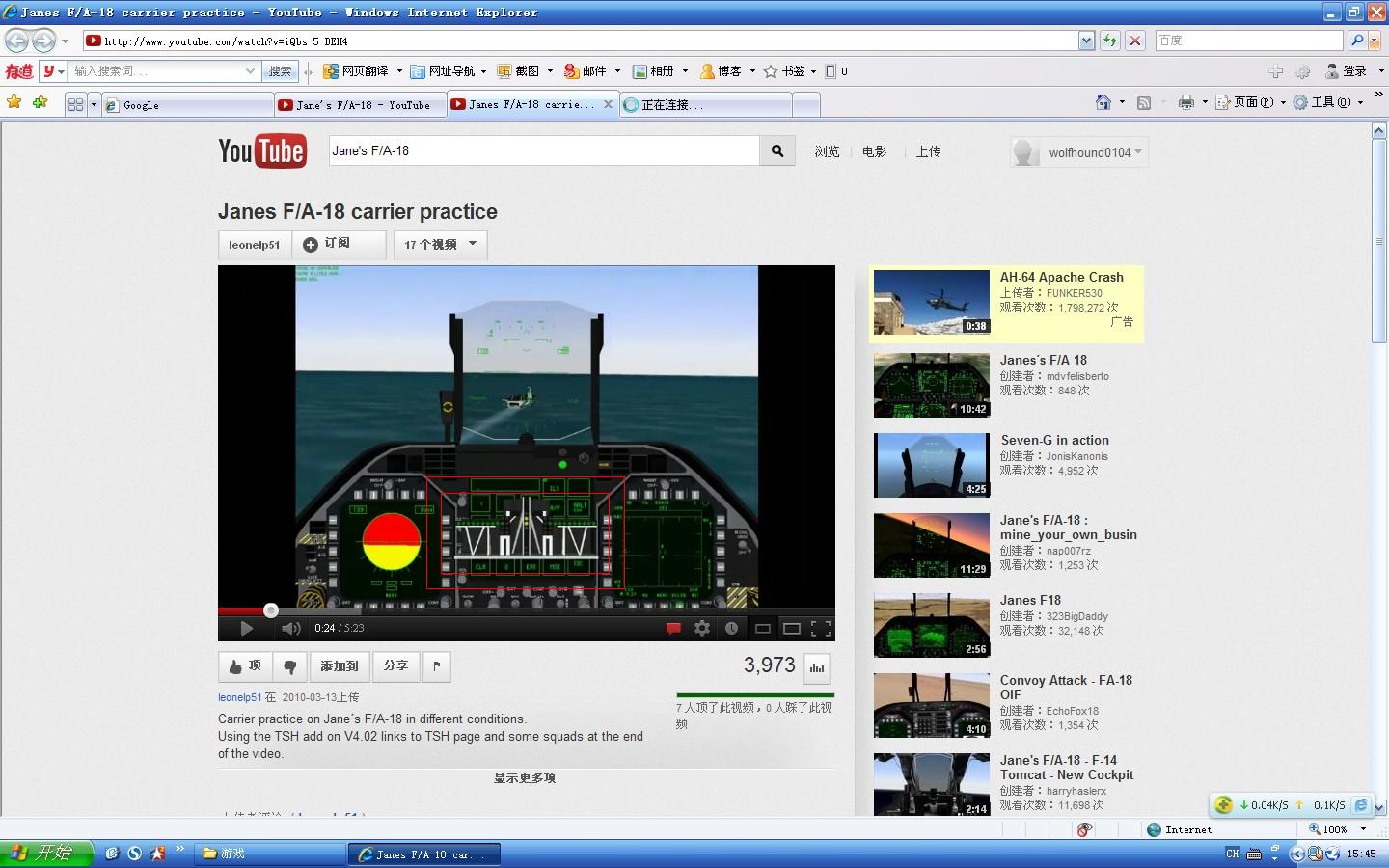Open a new blank browser tab

point(806,105)
